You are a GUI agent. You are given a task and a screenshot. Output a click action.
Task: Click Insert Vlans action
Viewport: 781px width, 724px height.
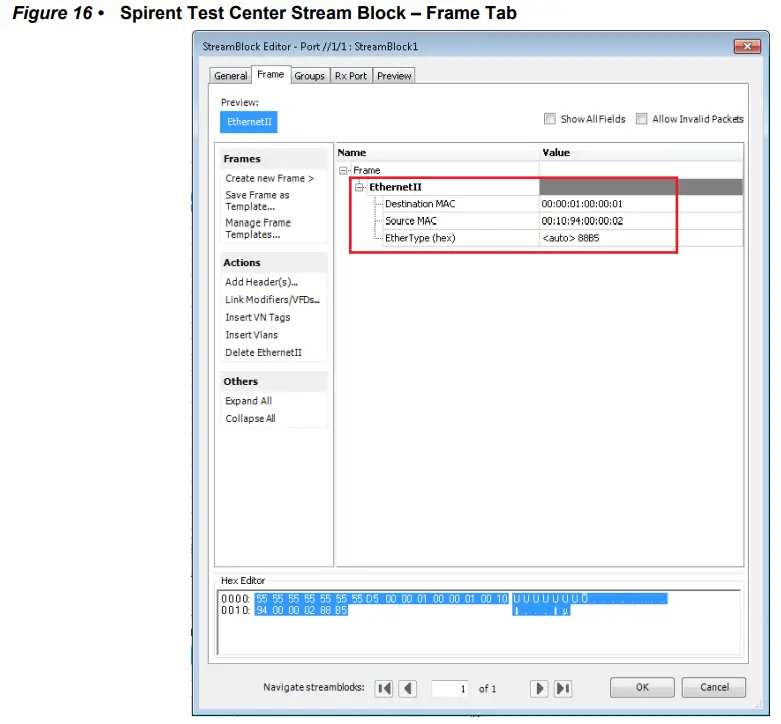click(252, 335)
